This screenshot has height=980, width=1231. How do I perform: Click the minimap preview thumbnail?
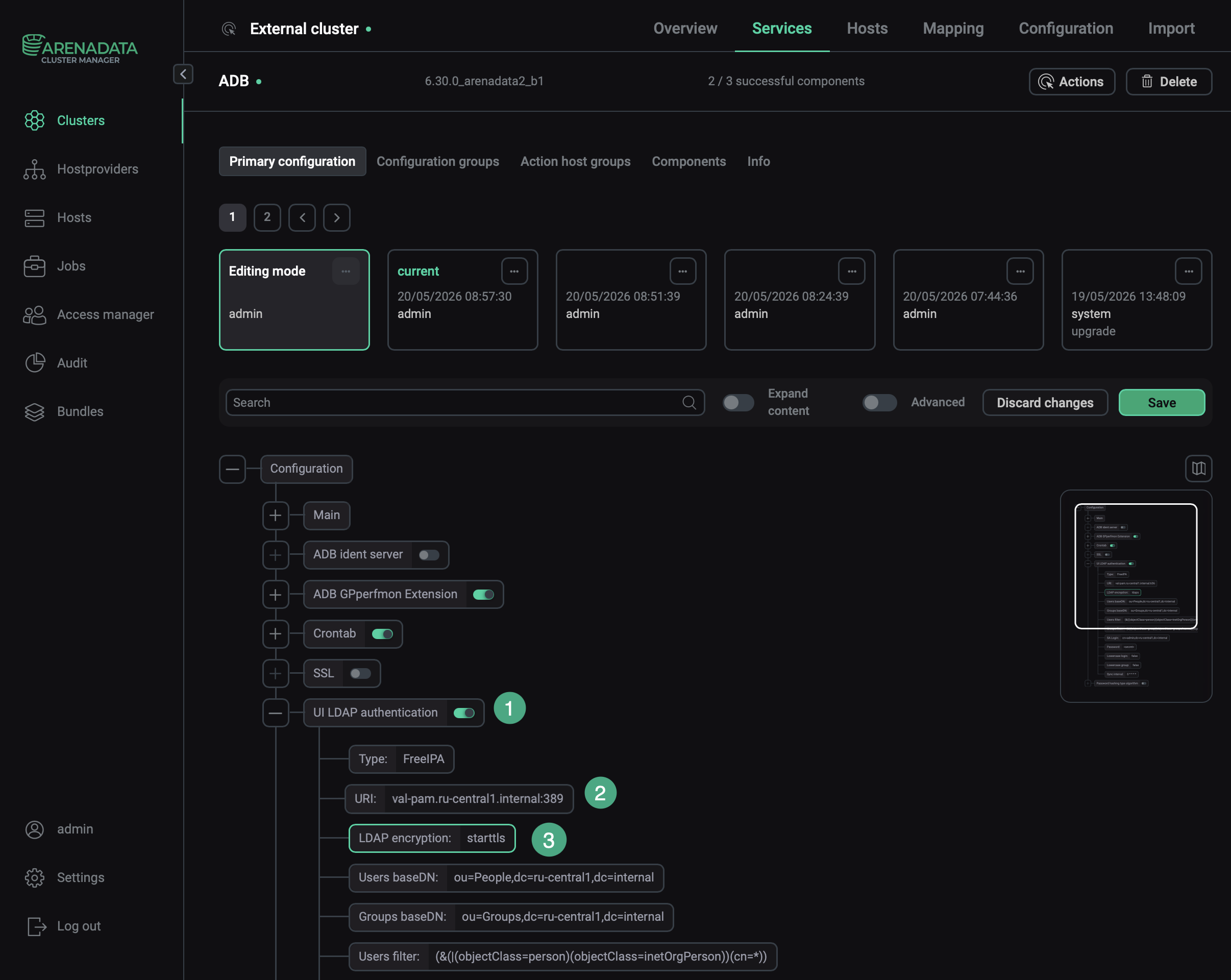1136,596
